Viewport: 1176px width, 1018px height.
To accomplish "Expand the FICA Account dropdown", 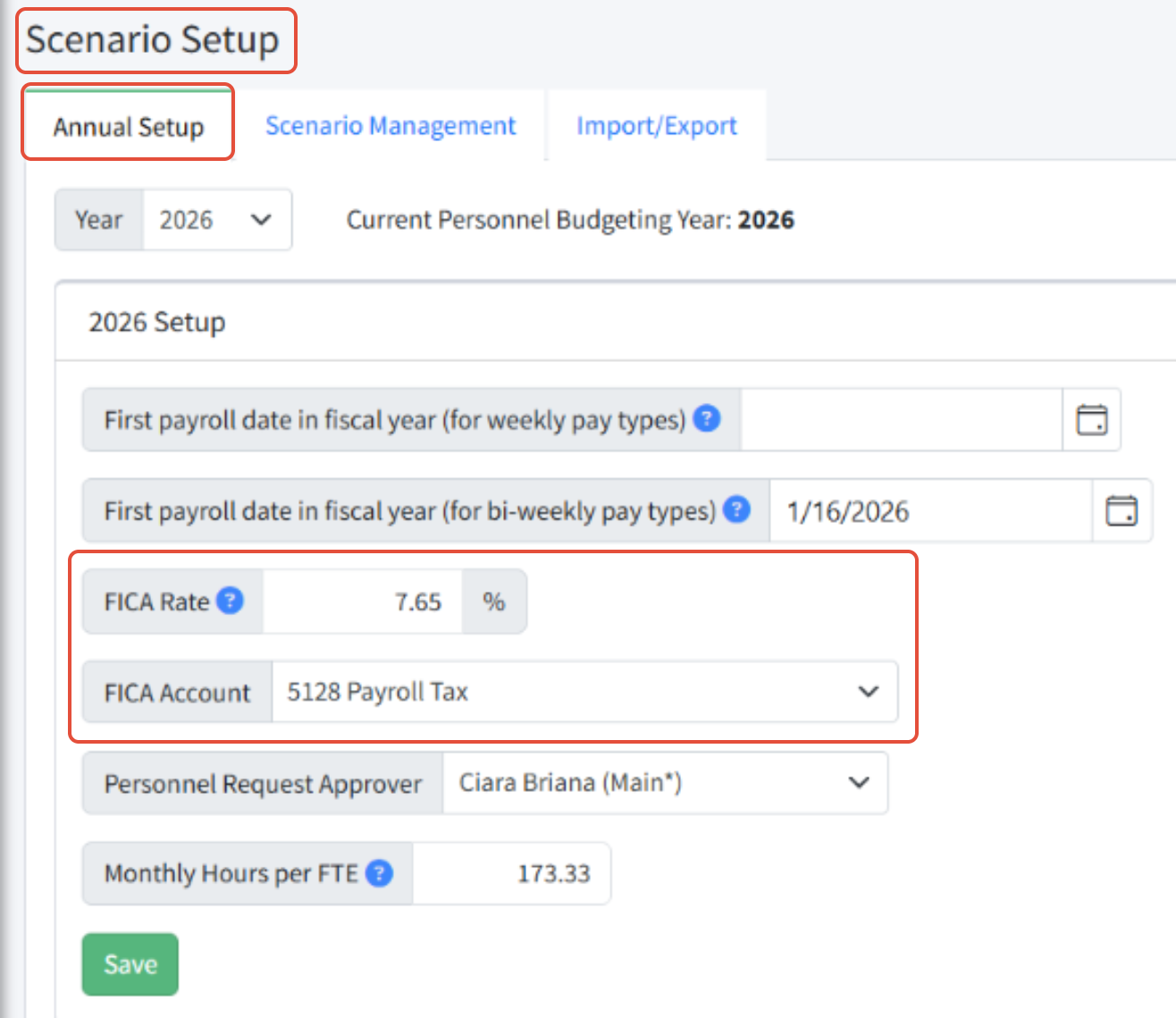I will click(x=584, y=692).
